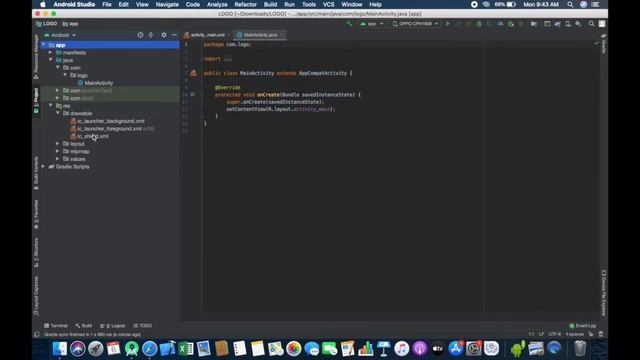640x360 pixels.
Task: Click the Sync Project with Gradle icon
Action: (558, 24)
